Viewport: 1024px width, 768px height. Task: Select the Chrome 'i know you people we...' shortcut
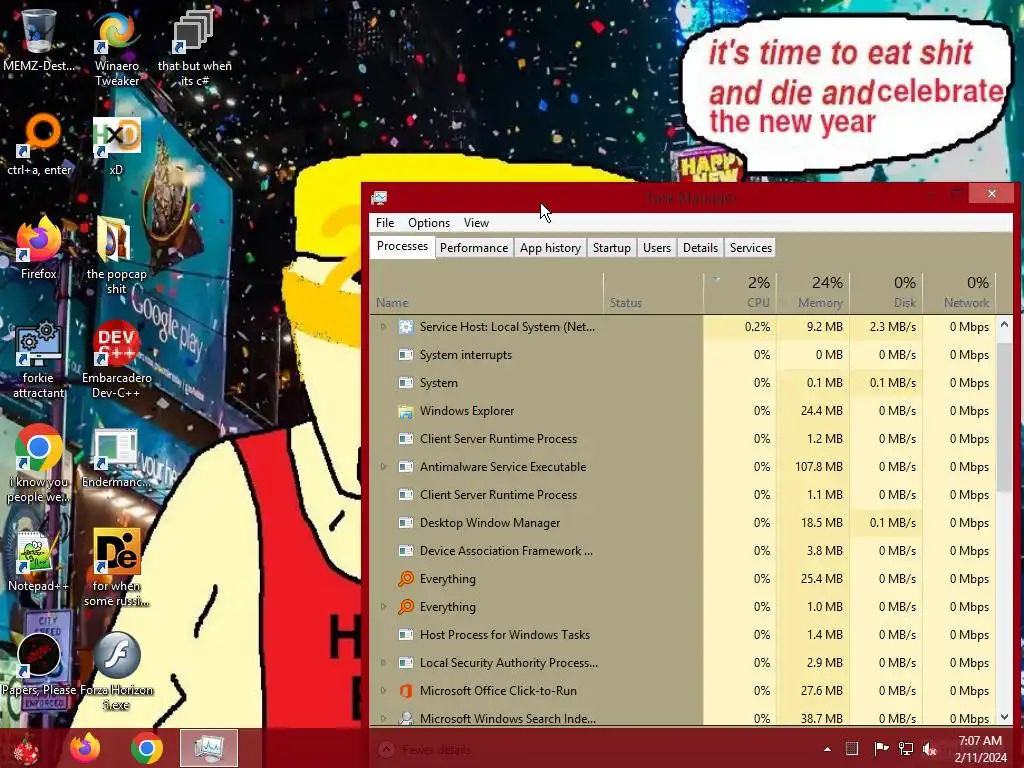(39, 464)
